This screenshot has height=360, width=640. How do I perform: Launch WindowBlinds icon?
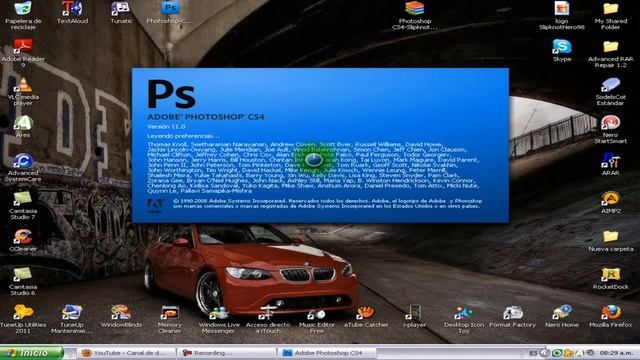pyautogui.click(x=121, y=313)
